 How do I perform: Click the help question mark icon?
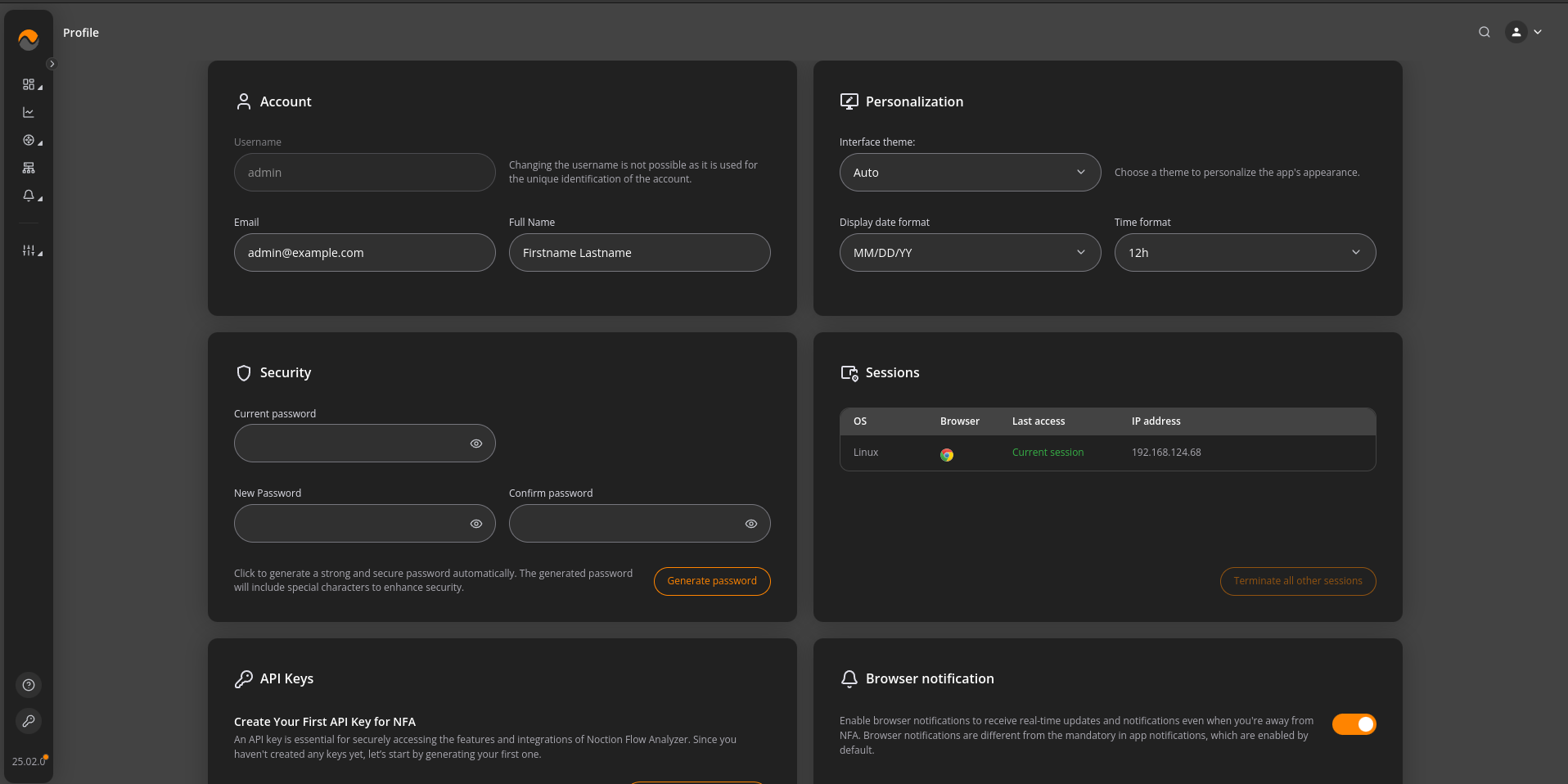pyautogui.click(x=29, y=685)
